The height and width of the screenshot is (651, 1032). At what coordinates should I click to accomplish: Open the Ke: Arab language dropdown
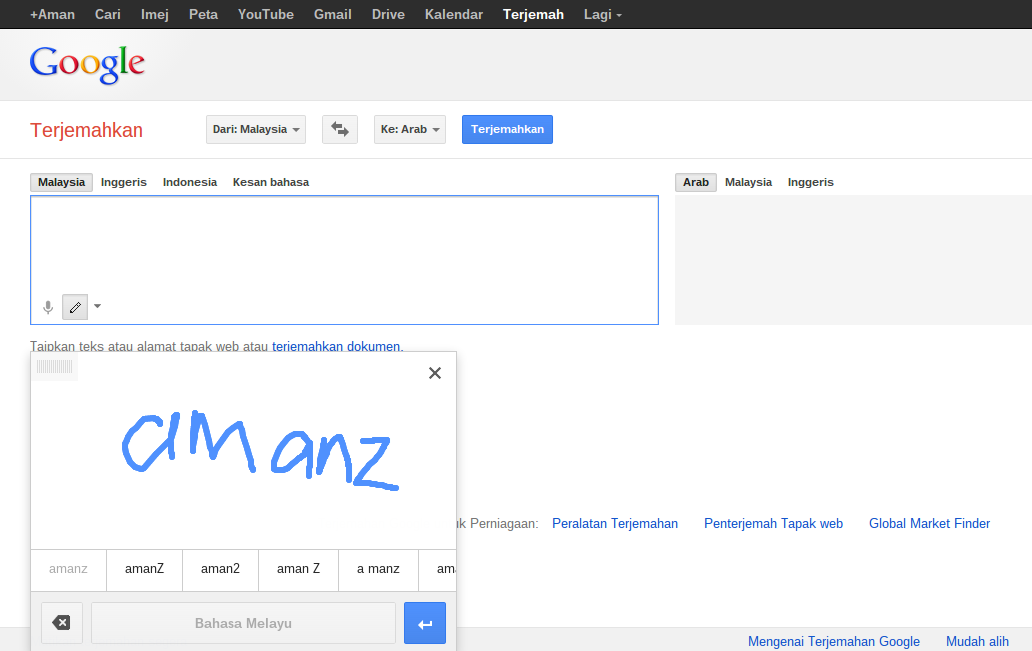(x=410, y=129)
